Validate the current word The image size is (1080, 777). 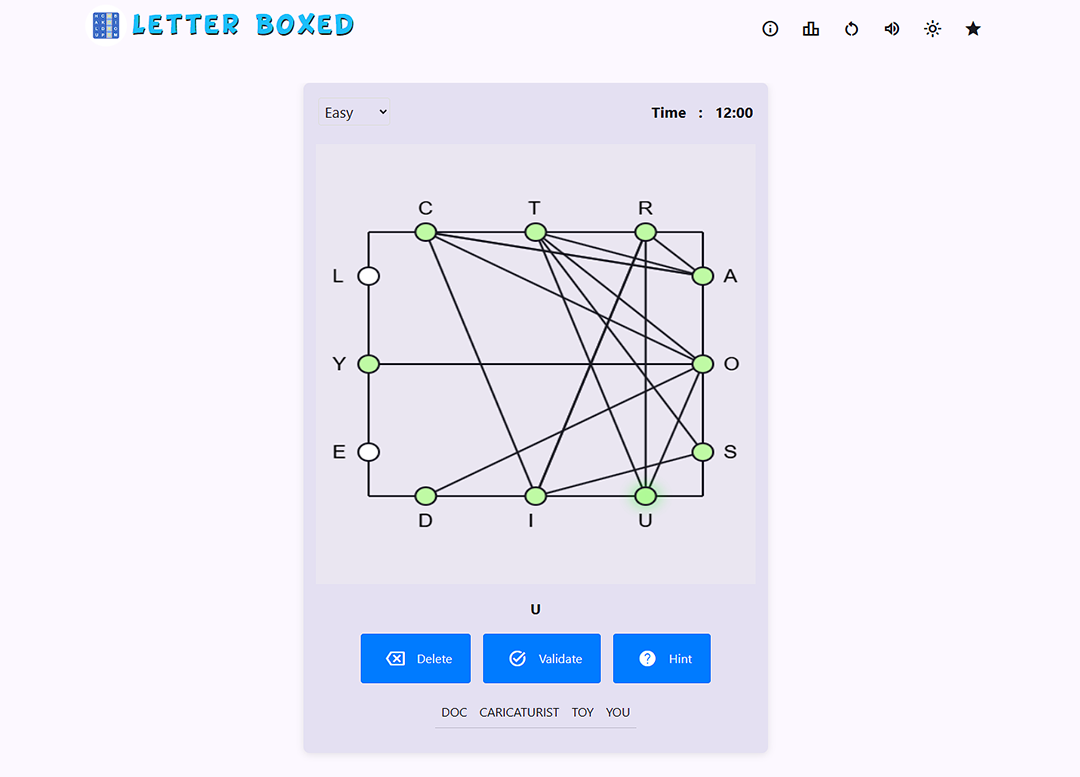pos(541,659)
